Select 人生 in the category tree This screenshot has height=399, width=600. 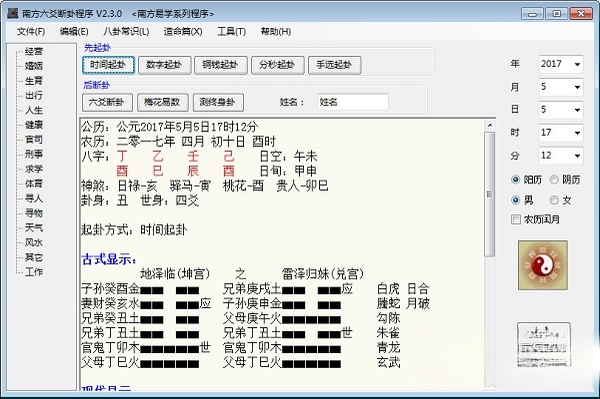click(34, 110)
